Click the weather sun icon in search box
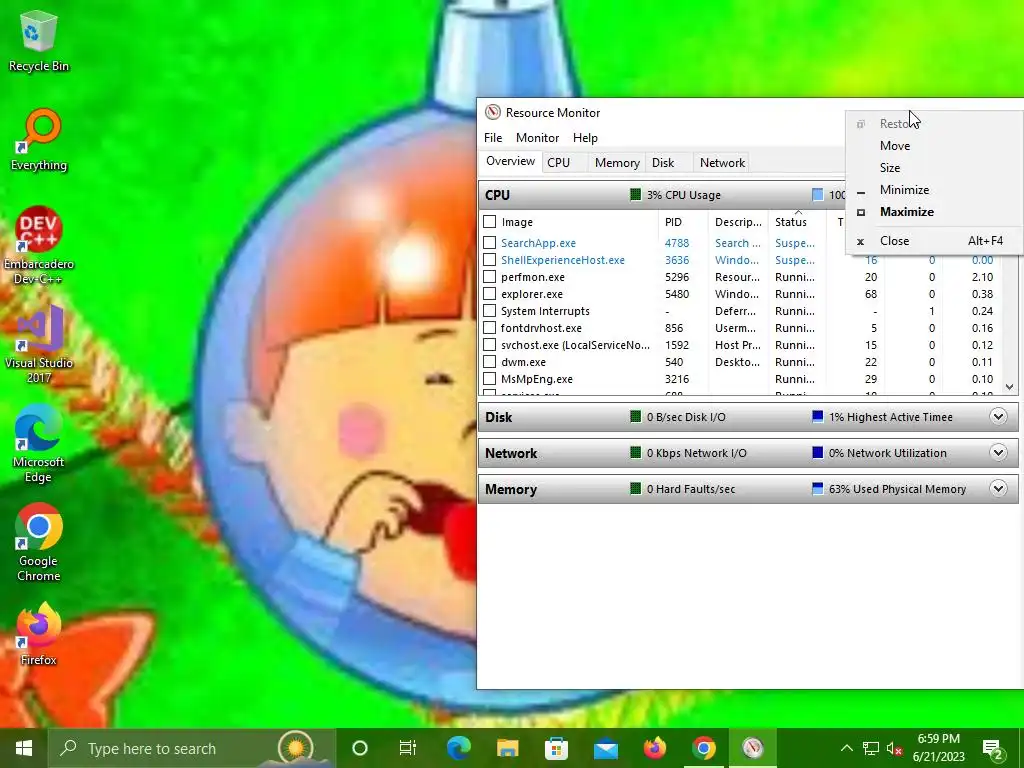The image size is (1024, 768). (295, 747)
